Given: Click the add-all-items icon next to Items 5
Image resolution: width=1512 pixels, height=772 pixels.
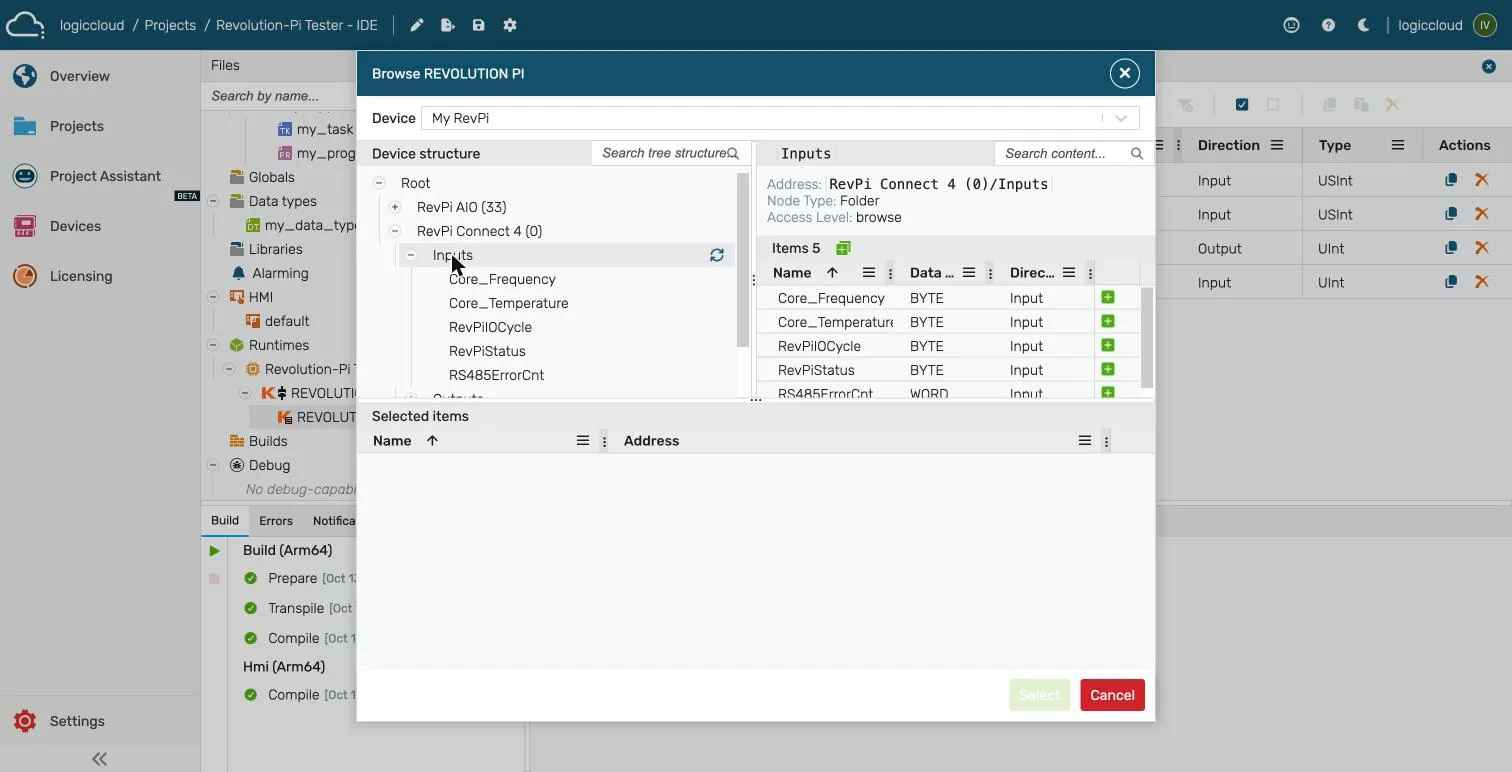Looking at the screenshot, I should click(x=843, y=248).
